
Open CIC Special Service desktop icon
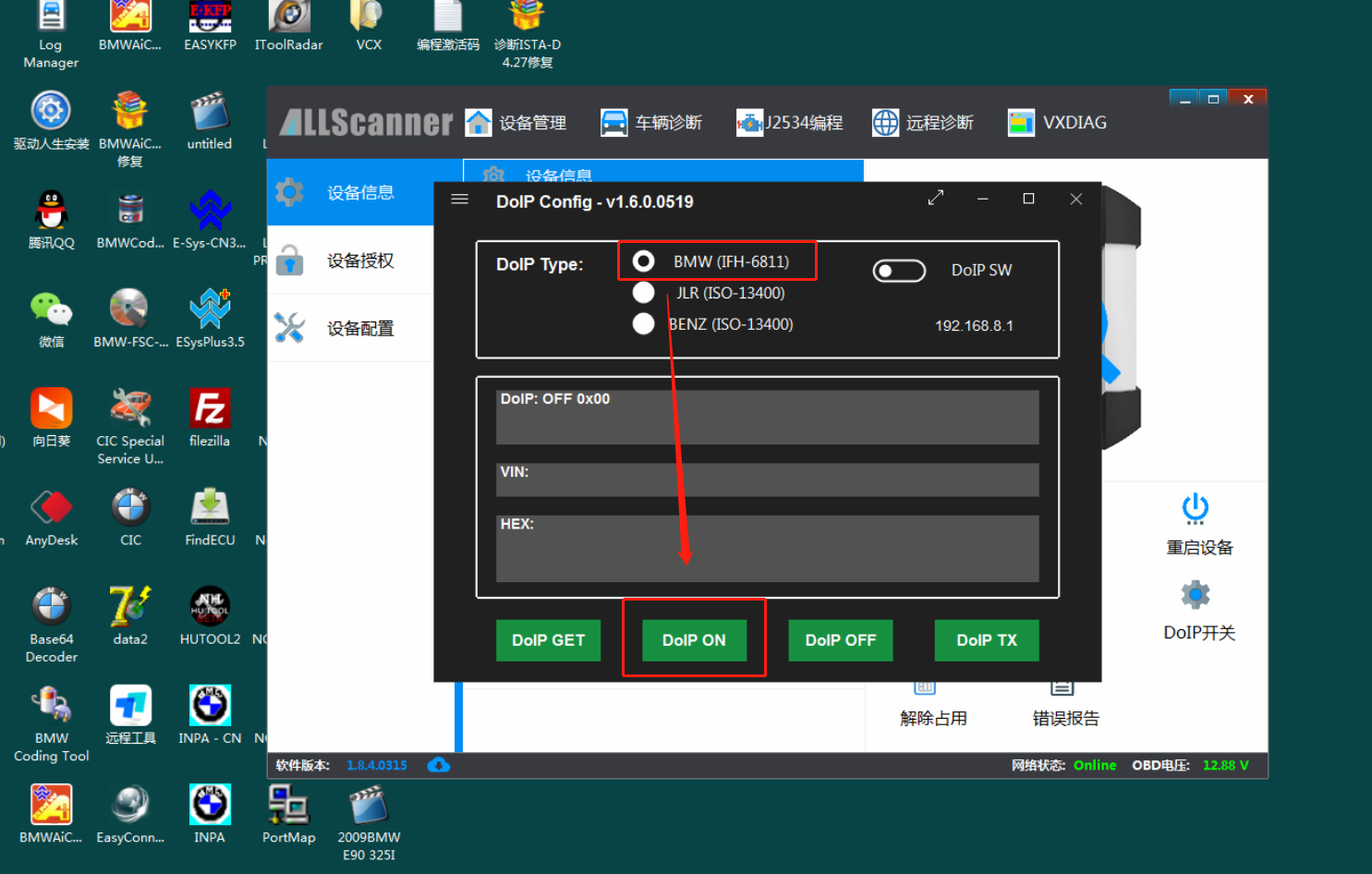130,427
